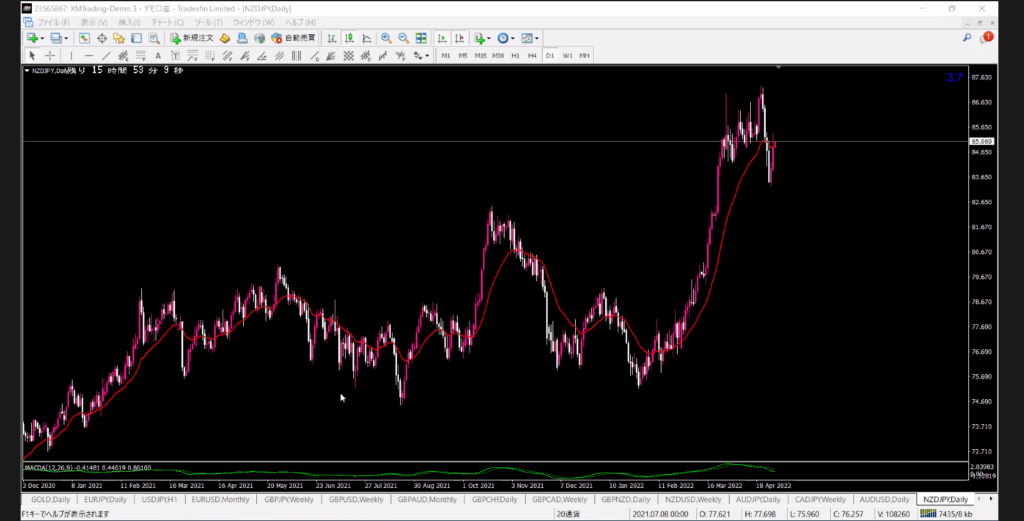Toggle 自動売買 auto trading button
This screenshot has height=521, width=1024.
click(x=294, y=39)
